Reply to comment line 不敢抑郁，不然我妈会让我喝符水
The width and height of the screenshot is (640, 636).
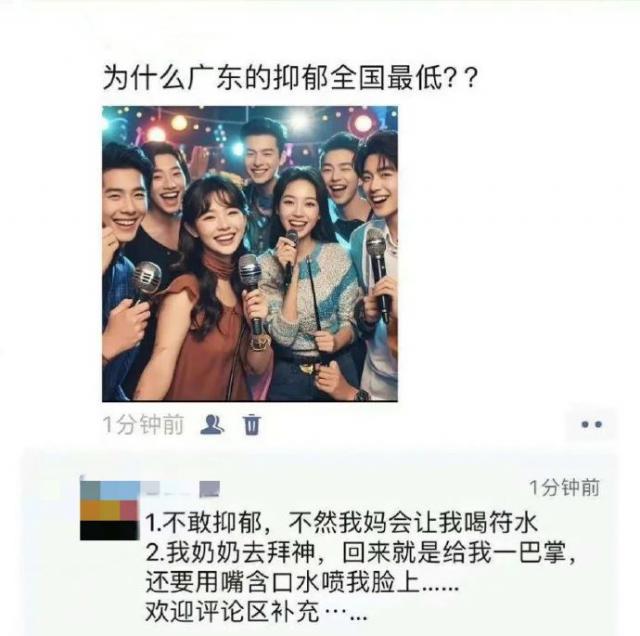coord(342,523)
